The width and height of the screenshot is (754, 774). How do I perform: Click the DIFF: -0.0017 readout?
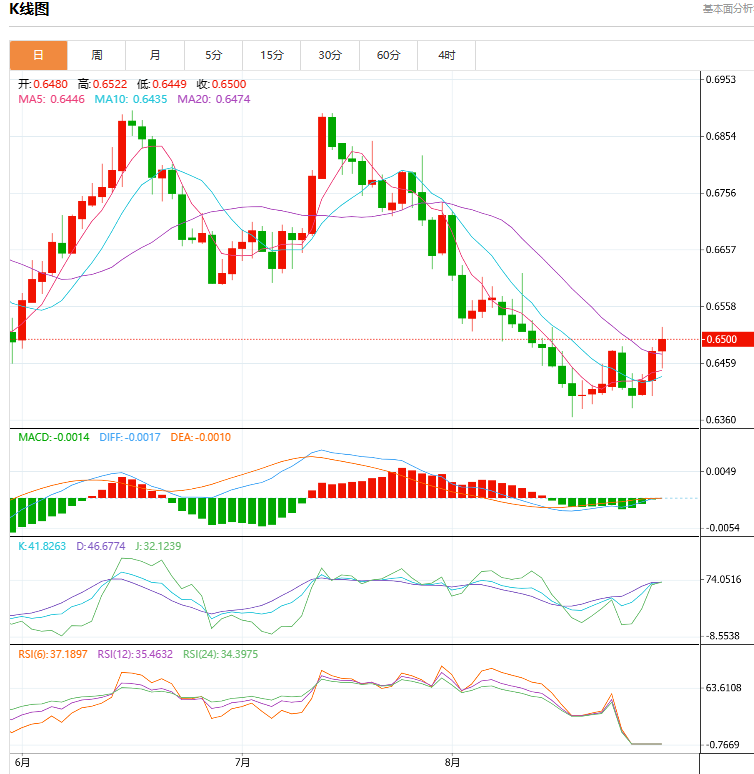coord(130,437)
